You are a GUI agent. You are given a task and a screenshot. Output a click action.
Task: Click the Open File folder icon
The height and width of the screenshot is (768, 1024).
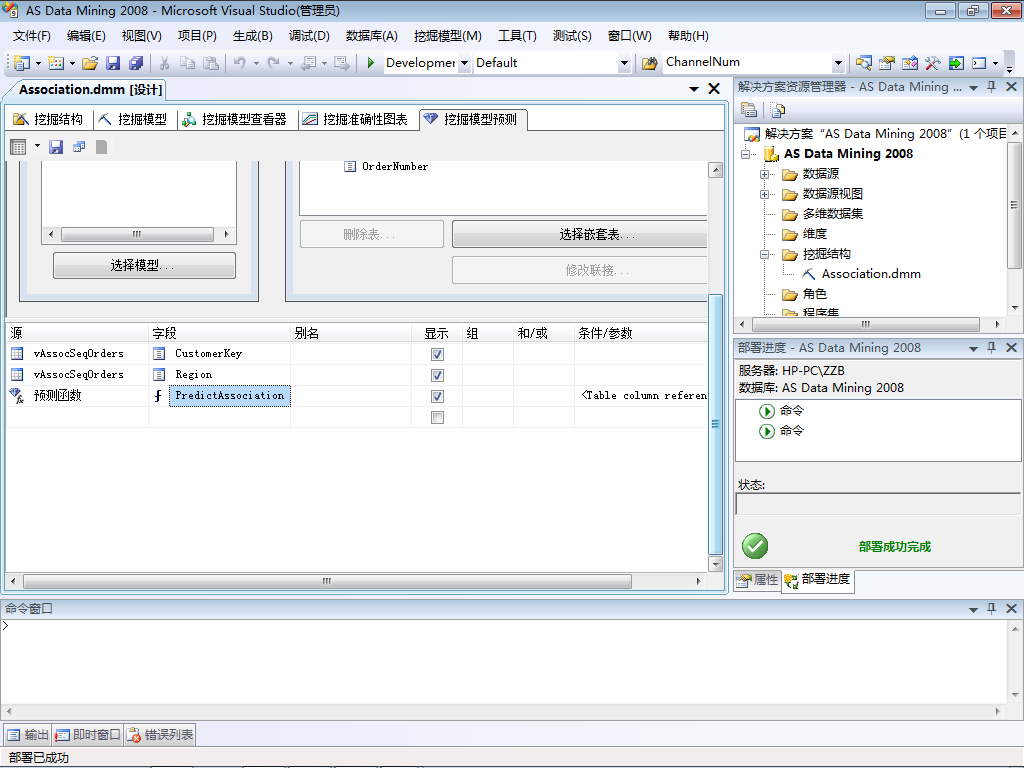pos(90,63)
